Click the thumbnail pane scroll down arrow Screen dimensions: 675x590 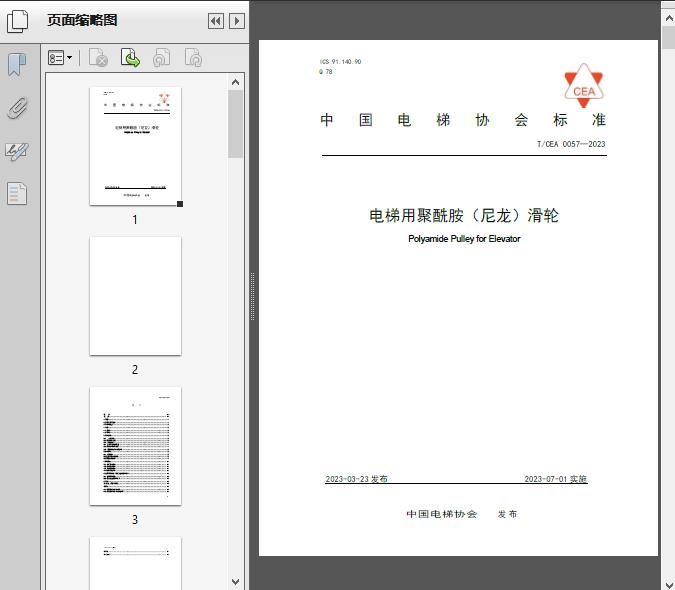point(235,582)
